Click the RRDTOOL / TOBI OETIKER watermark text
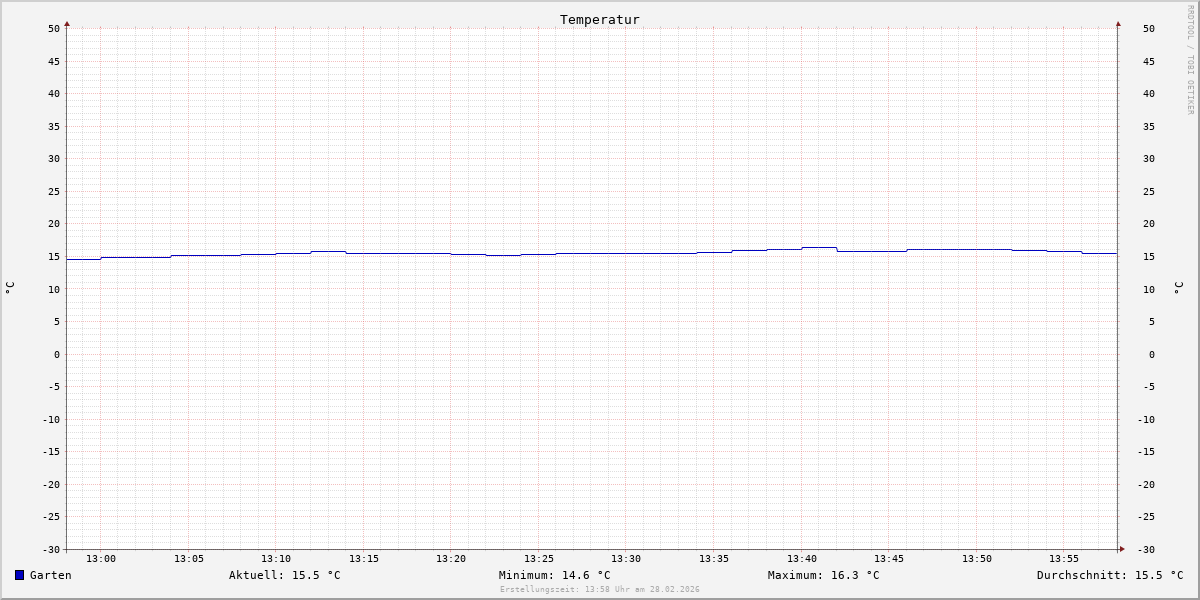The height and width of the screenshot is (600, 1200). 1190,60
